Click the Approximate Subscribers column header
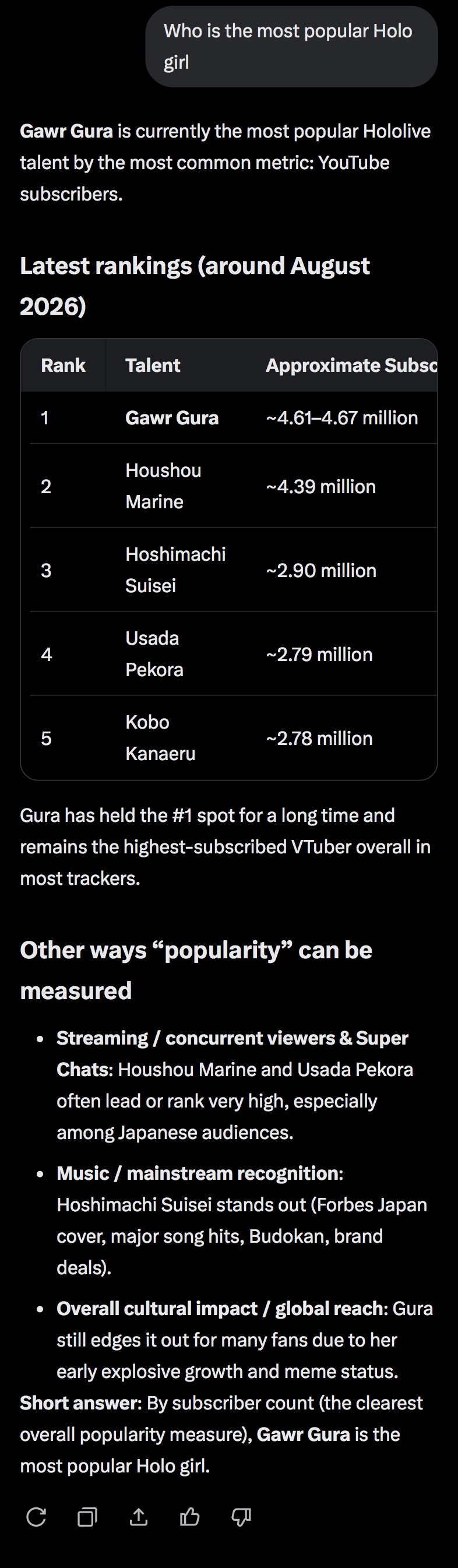 (x=351, y=365)
